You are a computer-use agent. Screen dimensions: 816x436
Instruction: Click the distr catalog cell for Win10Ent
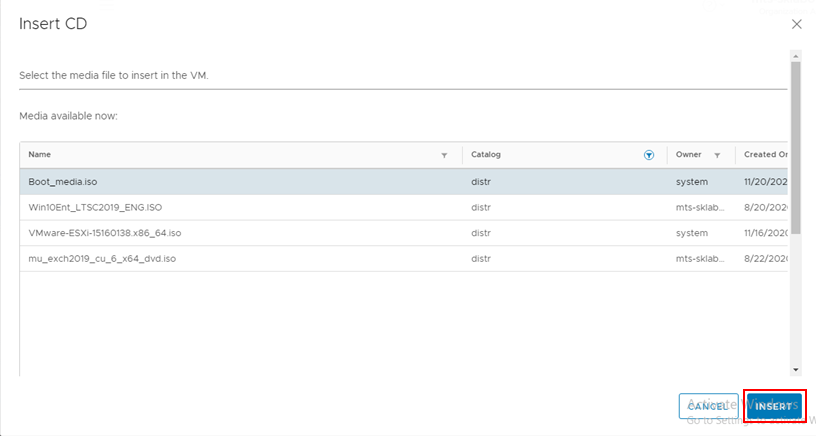(481, 208)
